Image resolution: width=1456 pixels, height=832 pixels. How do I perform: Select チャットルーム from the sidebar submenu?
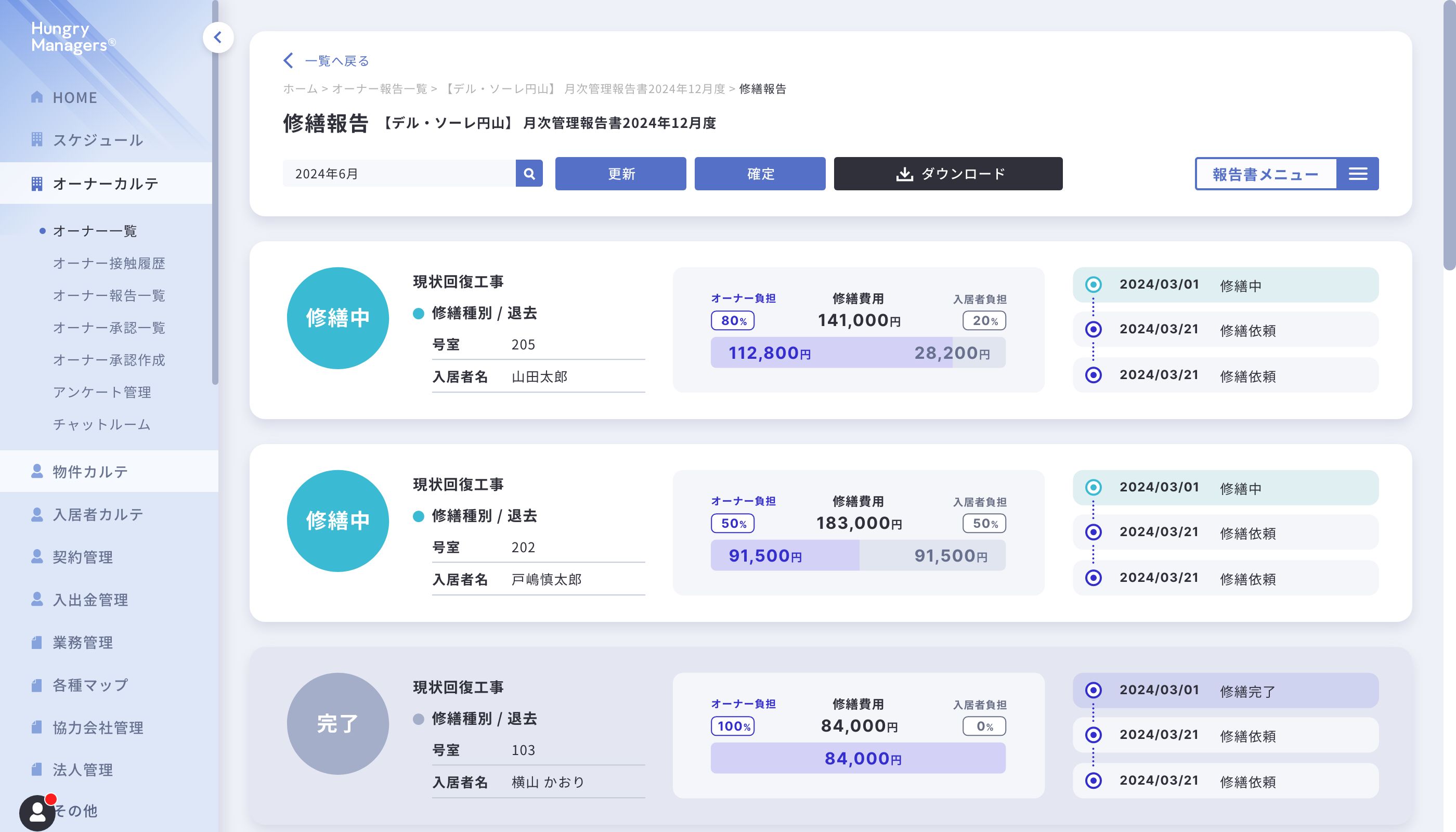102,424
